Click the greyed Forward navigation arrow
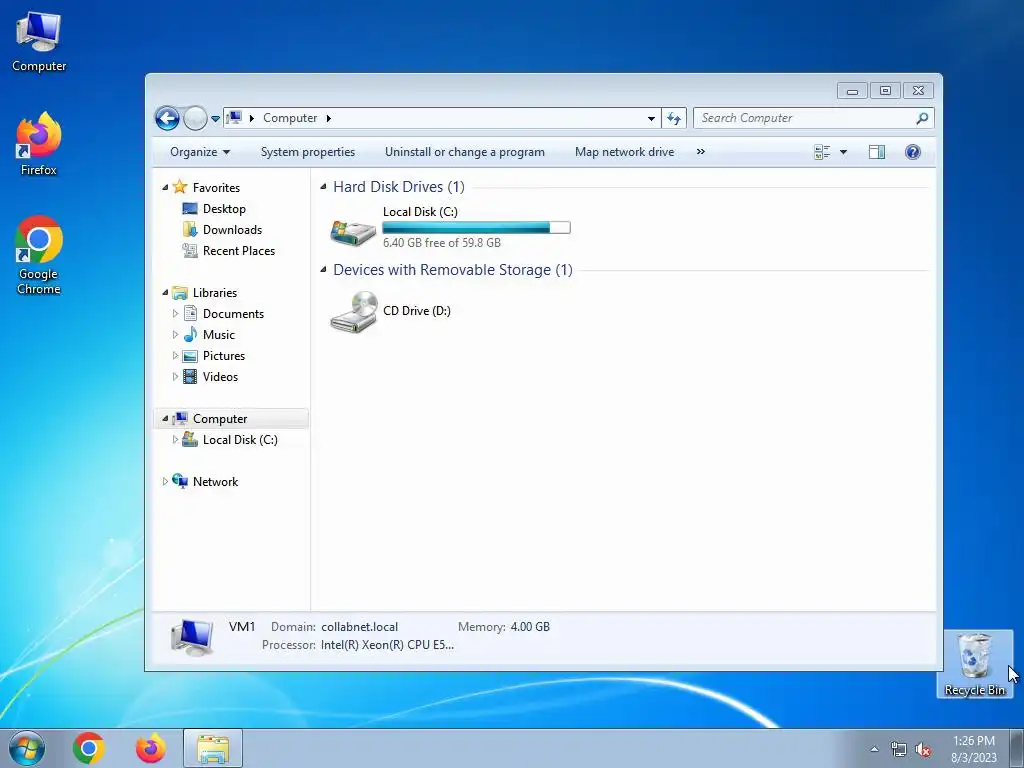The height and width of the screenshot is (768, 1024). (x=195, y=118)
